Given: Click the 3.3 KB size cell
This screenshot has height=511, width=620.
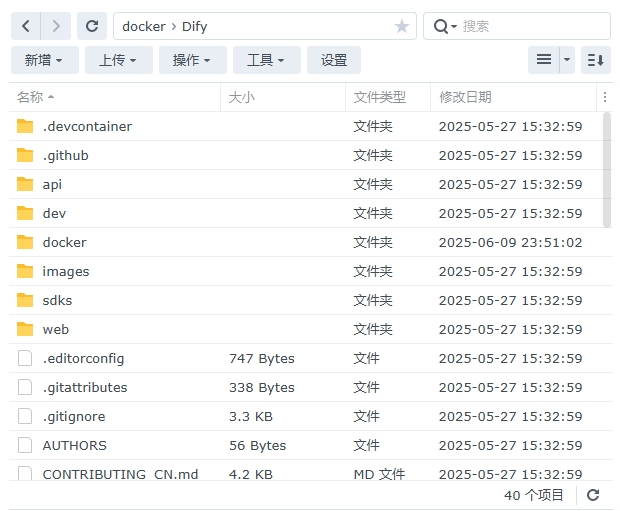Looking at the screenshot, I should pos(251,416).
